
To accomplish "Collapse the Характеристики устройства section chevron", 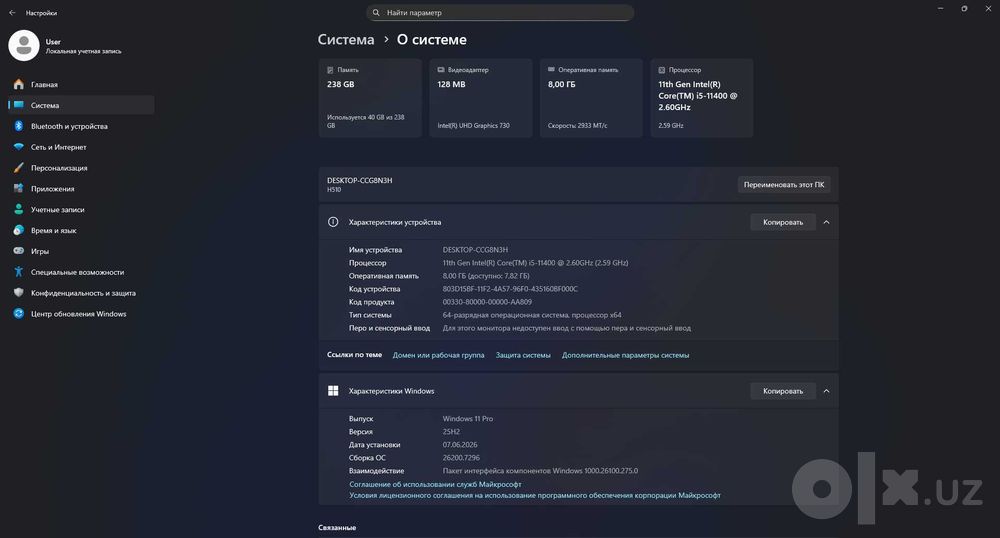I will tap(827, 222).
